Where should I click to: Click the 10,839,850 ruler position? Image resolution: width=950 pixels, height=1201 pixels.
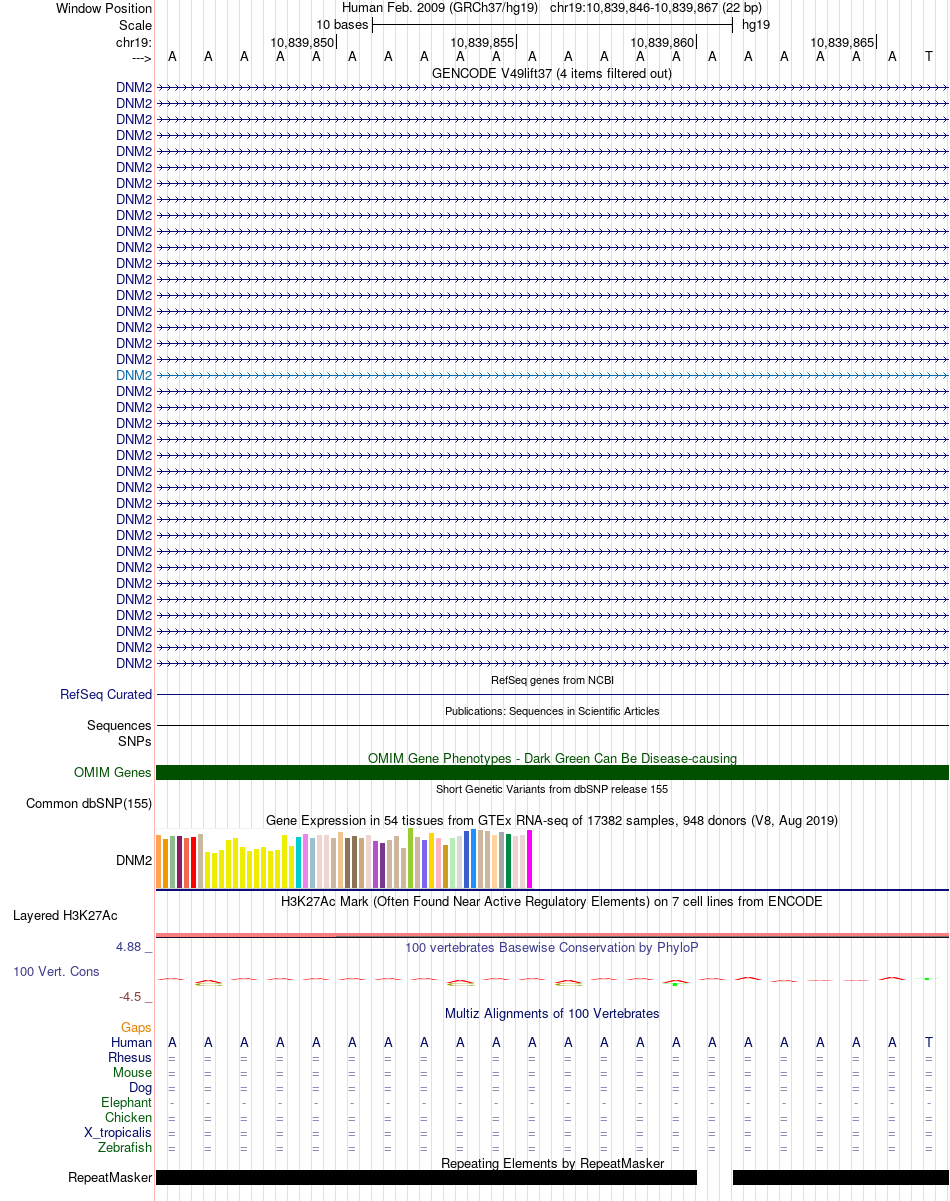click(302, 42)
